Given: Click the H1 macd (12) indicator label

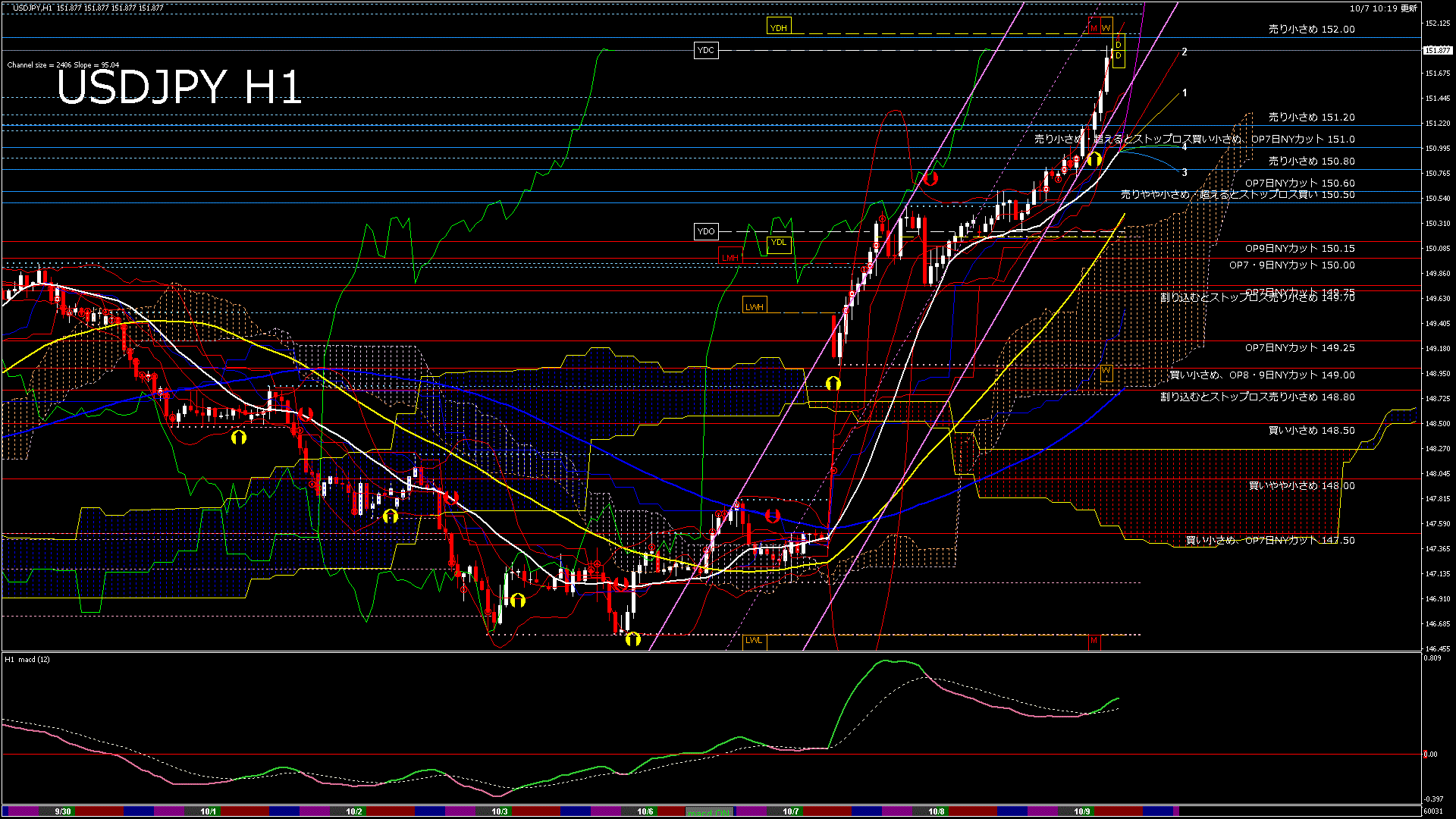Looking at the screenshot, I should coord(27,660).
